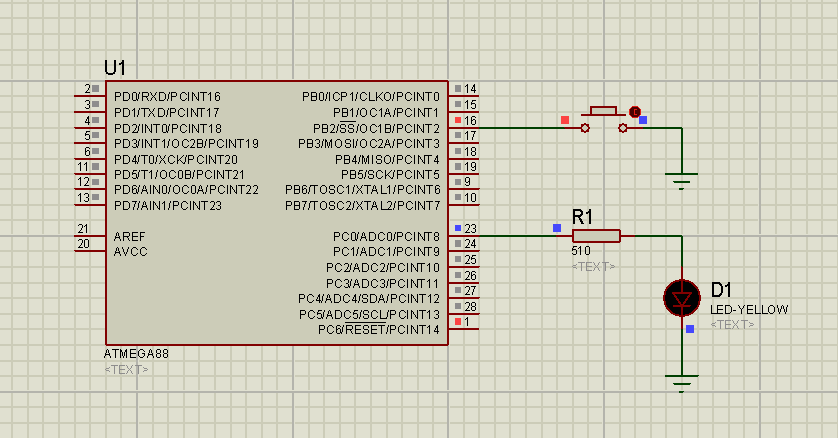Click pin label PC4/ADC4/SDA/PCINT12
Screen dimensions: 838x438
pos(369,299)
